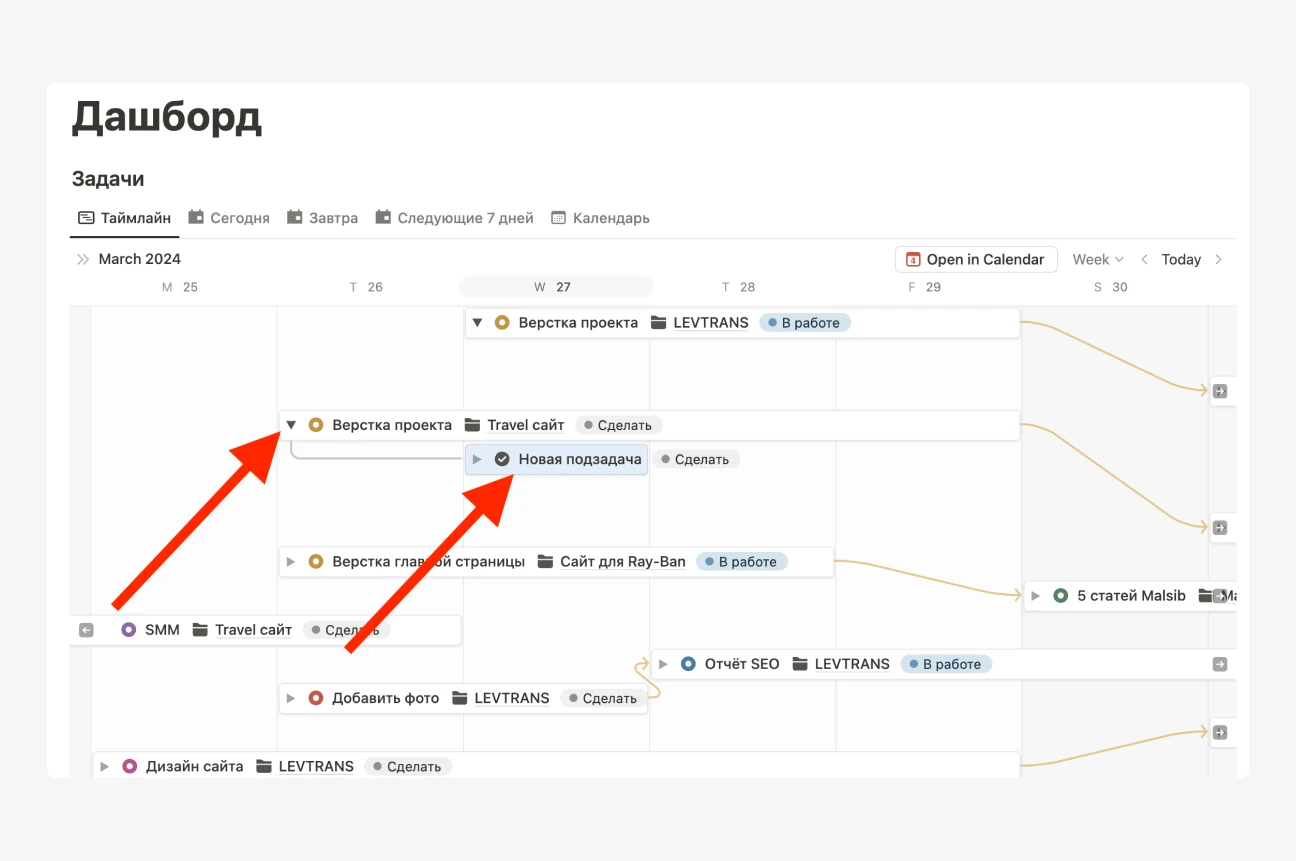The width and height of the screenshot is (1296, 861).
Task: Click the red circle icon of Добавить фото
Action: 316,698
